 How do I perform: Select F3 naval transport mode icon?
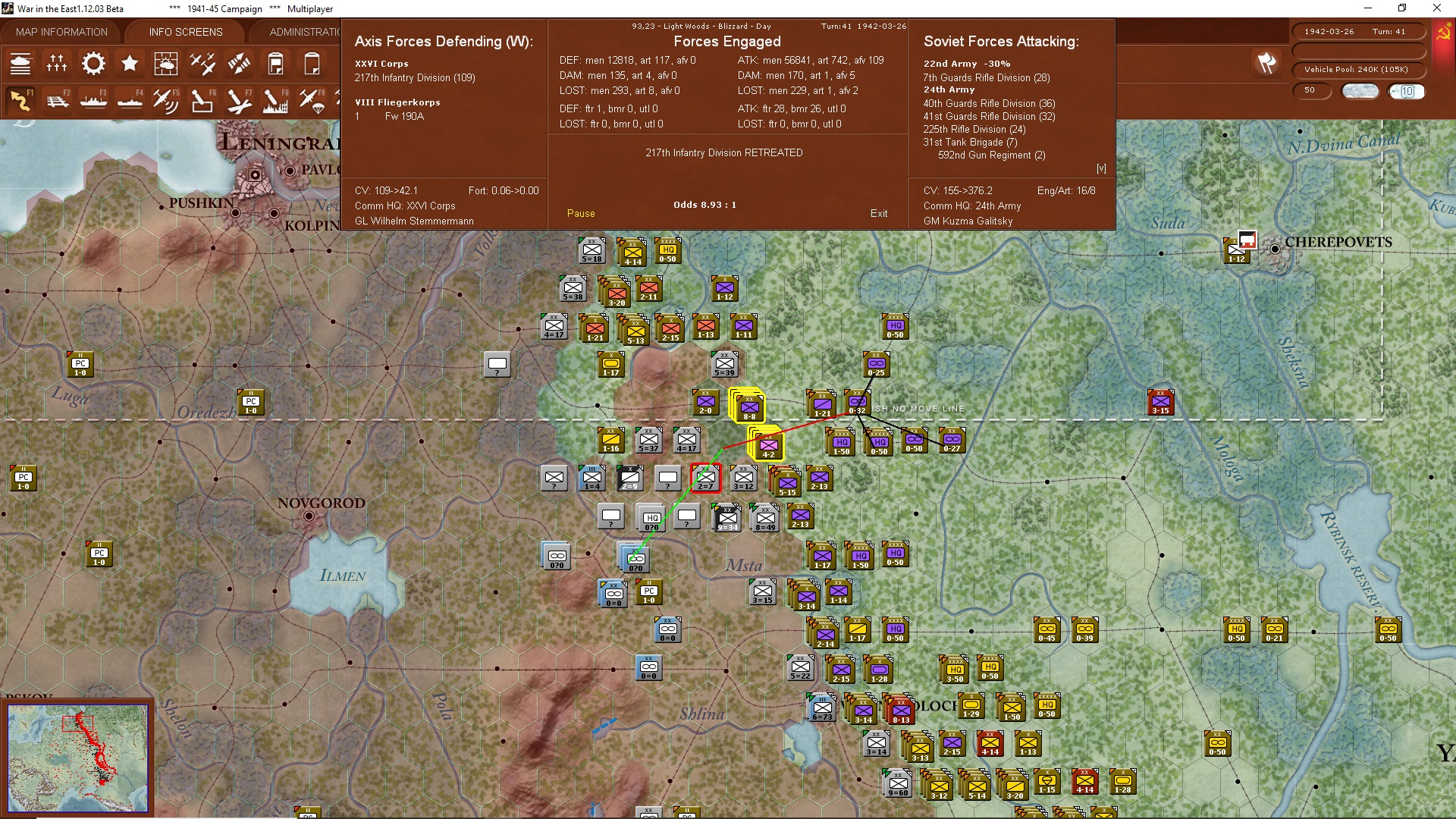coord(93,100)
